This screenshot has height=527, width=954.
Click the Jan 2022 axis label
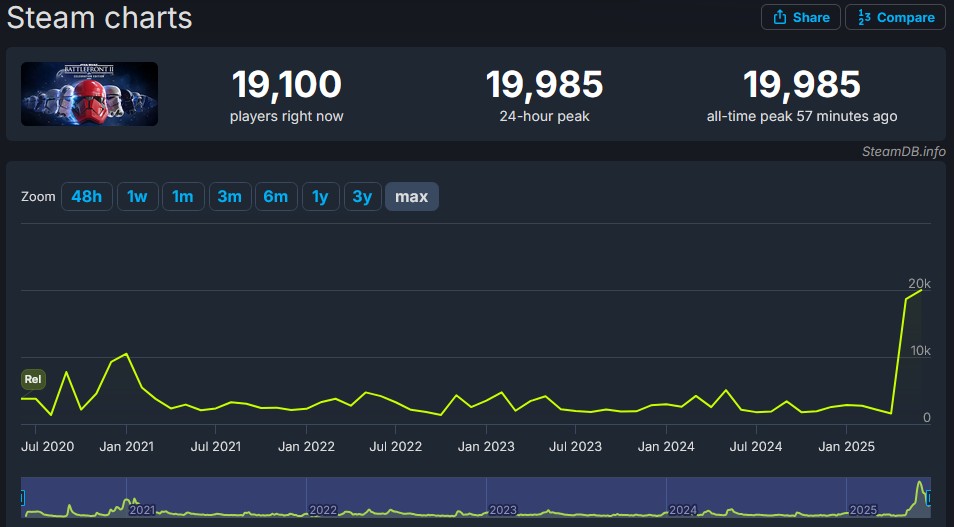[x=306, y=447]
